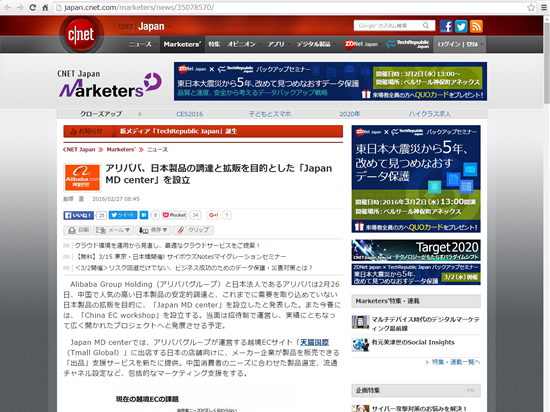Expand the 保存 dropdown
This screenshot has height=412, width=550.
point(153,230)
